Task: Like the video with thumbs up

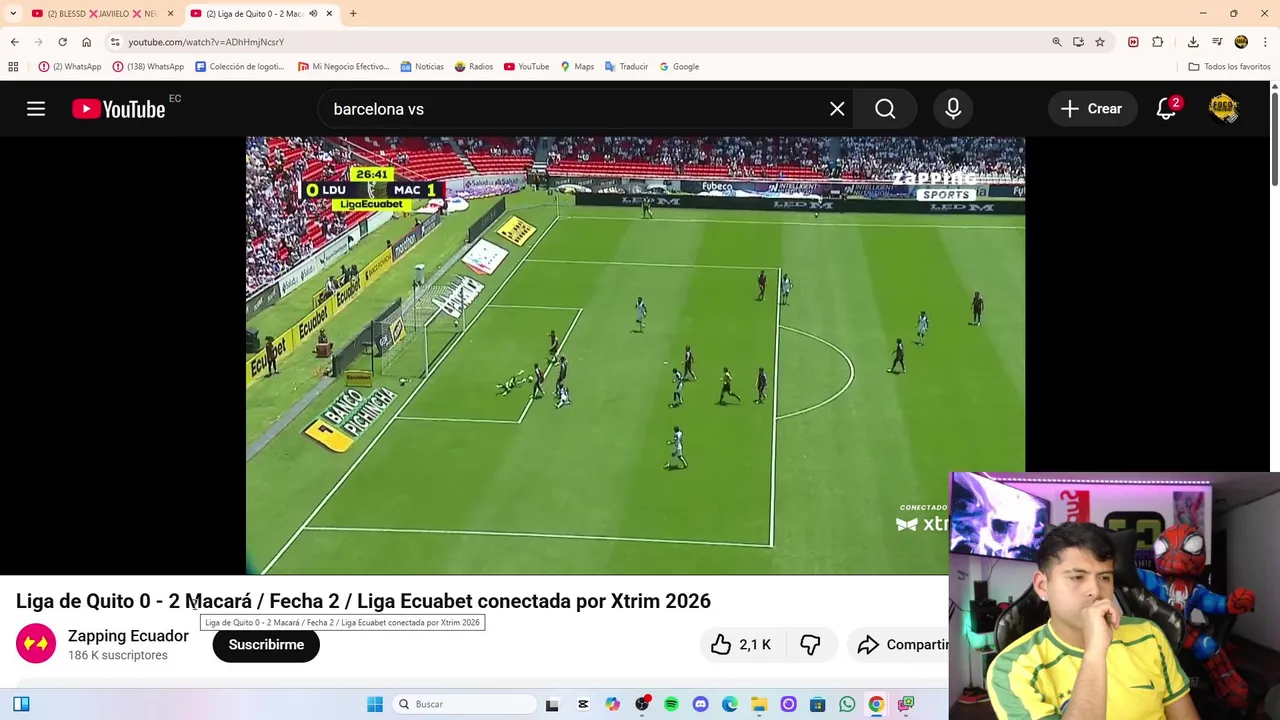Action: [x=740, y=645]
